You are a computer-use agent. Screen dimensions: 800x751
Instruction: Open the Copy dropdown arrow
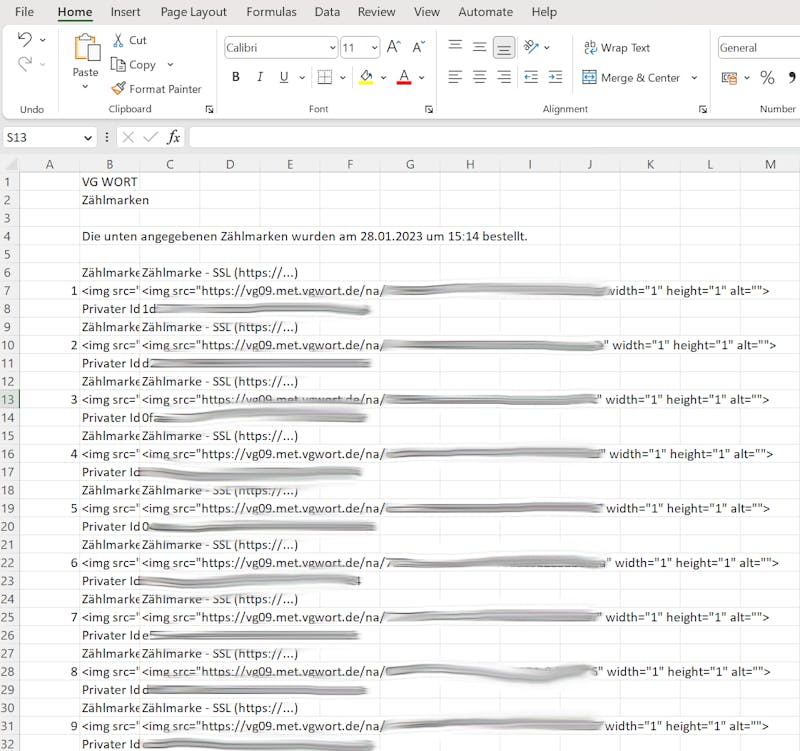coord(170,65)
